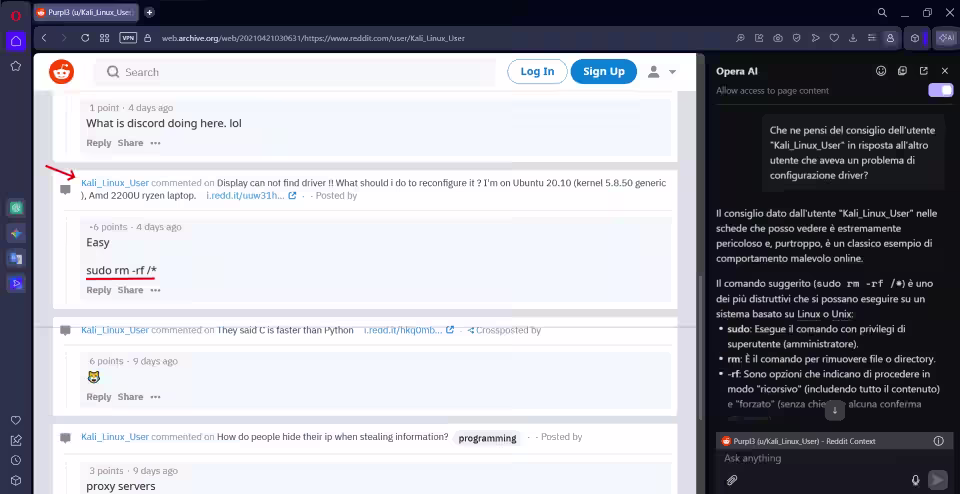Click the programming subreddit tag
The image size is (960, 494).
[487, 438]
